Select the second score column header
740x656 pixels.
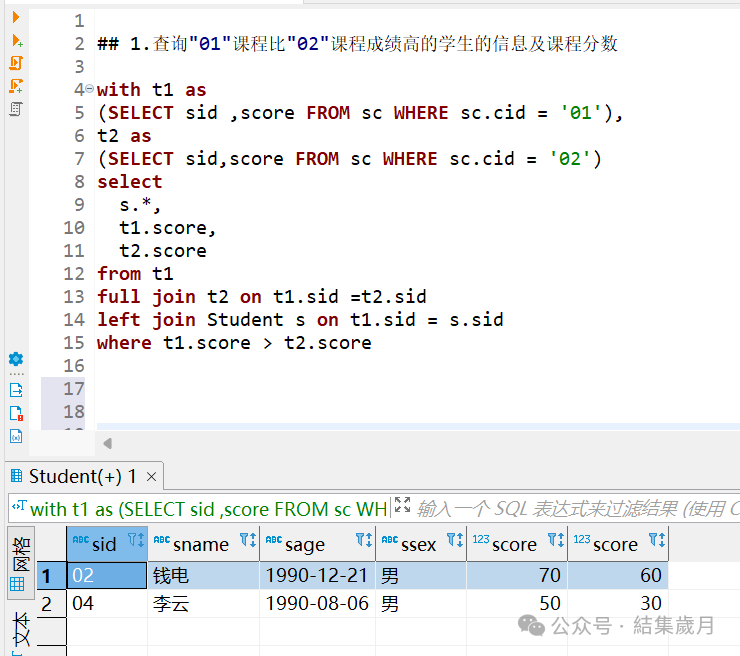point(618,544)
